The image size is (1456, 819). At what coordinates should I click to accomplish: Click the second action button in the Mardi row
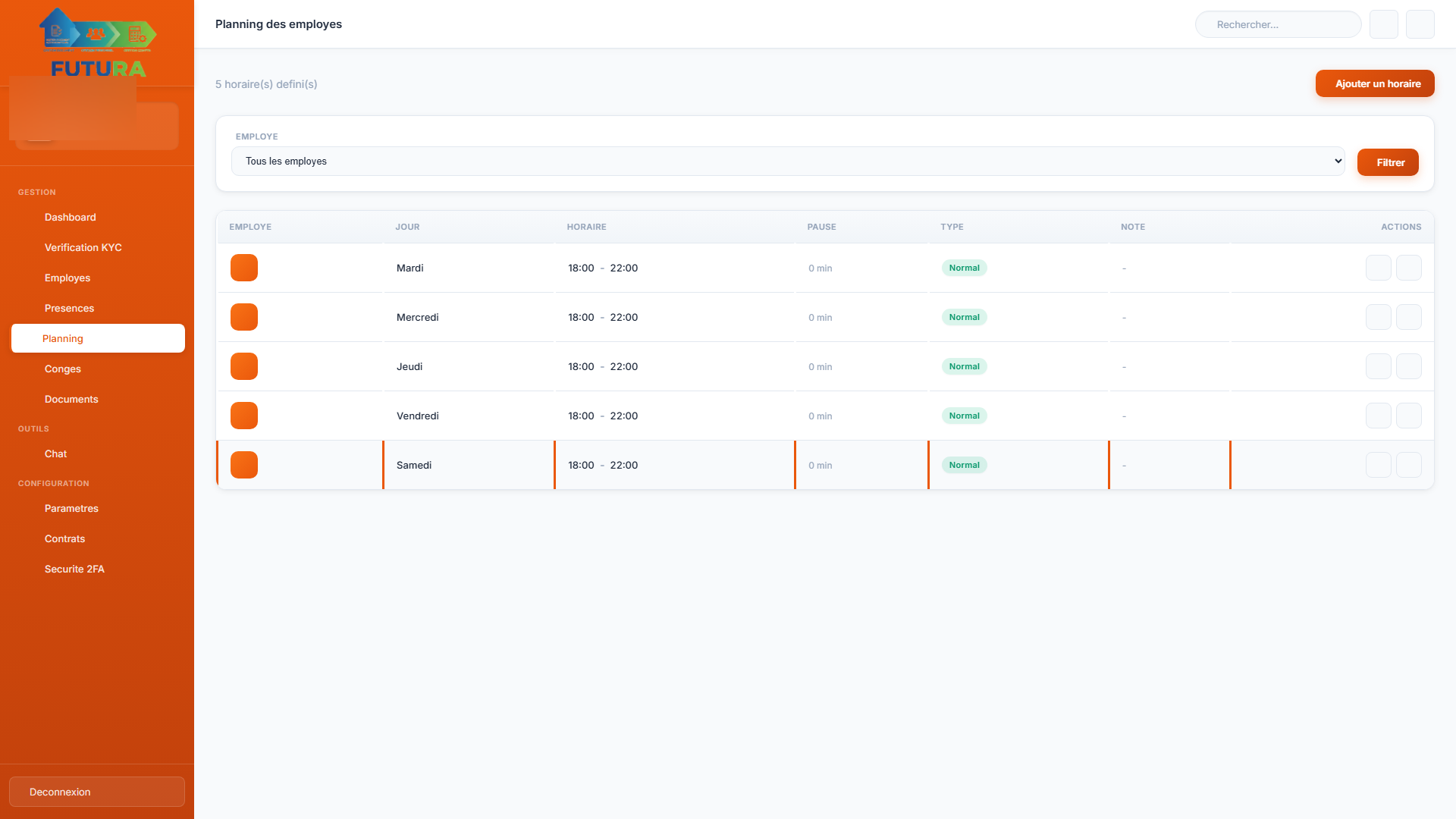pos(1408,268)
